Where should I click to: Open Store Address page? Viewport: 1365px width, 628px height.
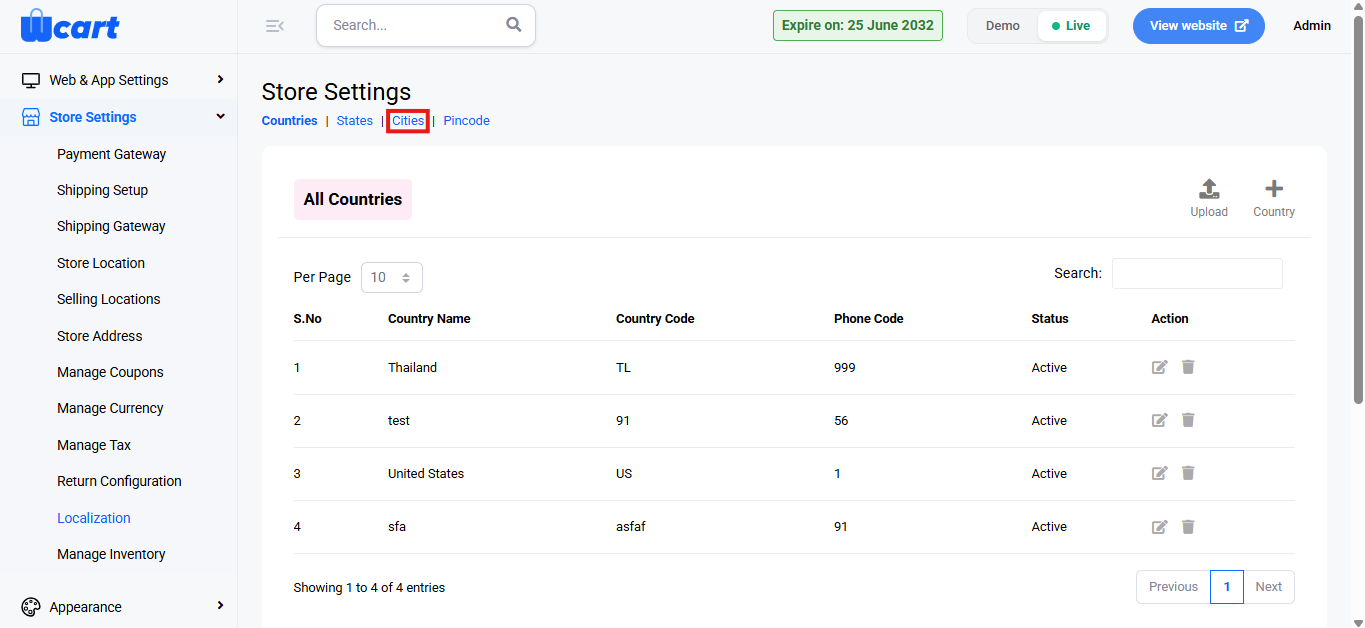pos(99,336)
